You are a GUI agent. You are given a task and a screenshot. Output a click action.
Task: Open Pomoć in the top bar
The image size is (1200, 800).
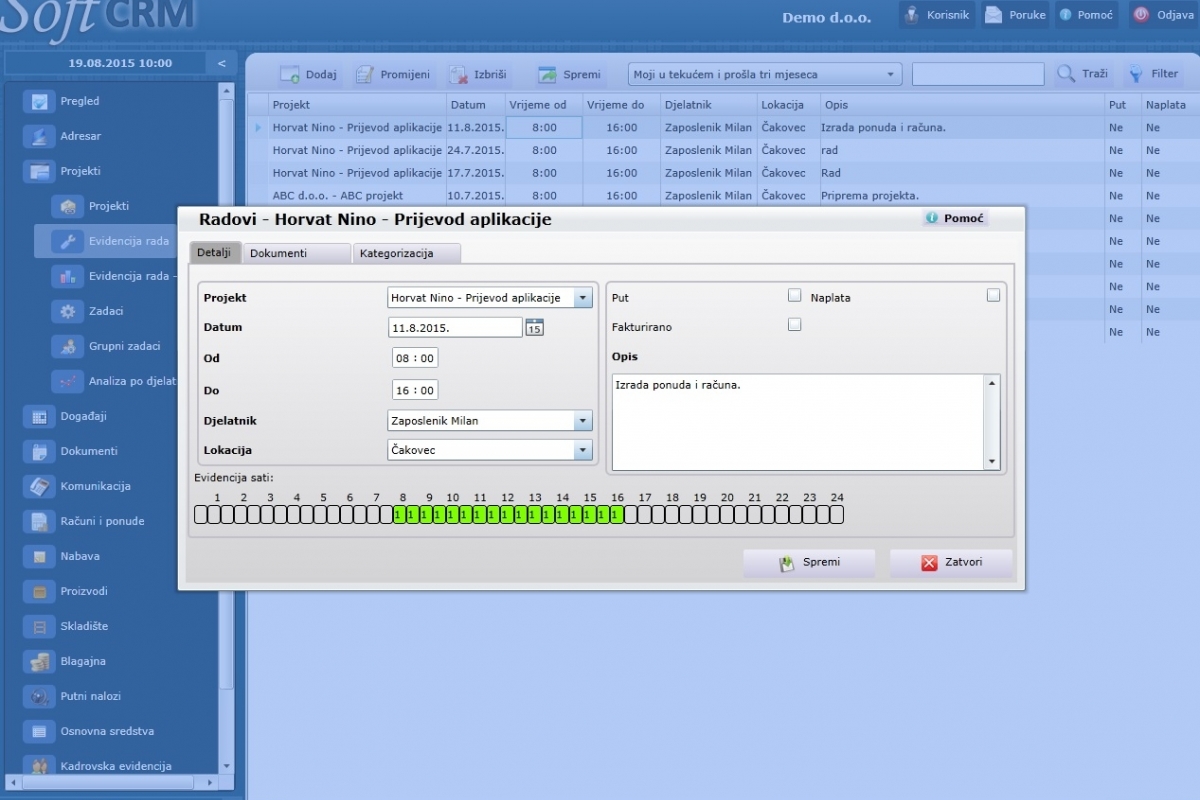[1085, 14]
